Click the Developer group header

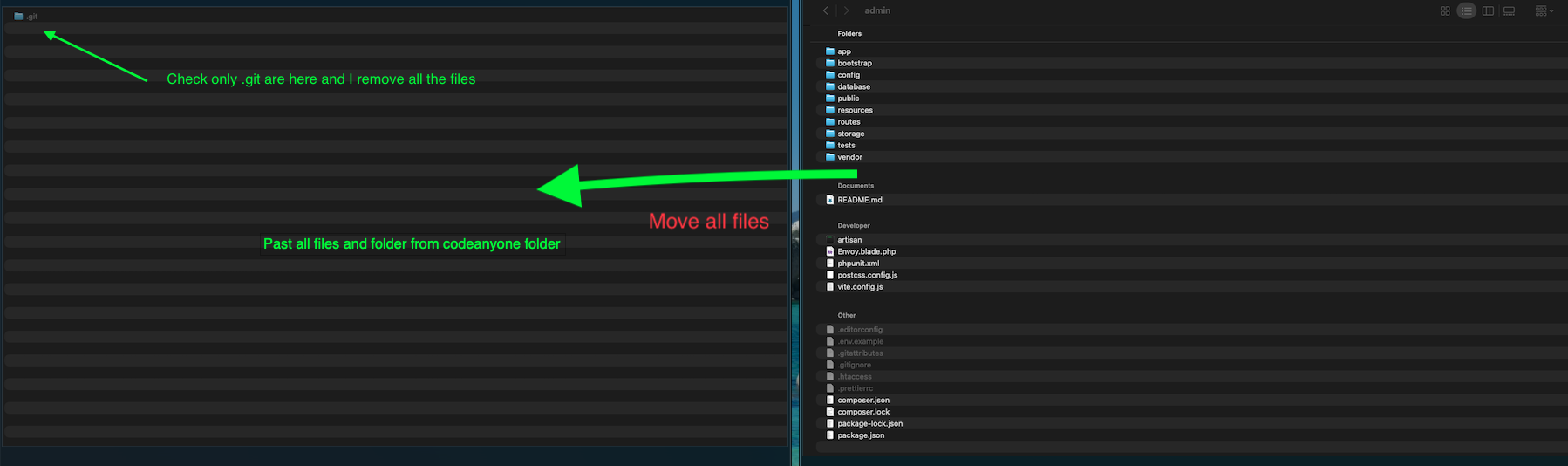pyautogui.click(x=854, y=225)
